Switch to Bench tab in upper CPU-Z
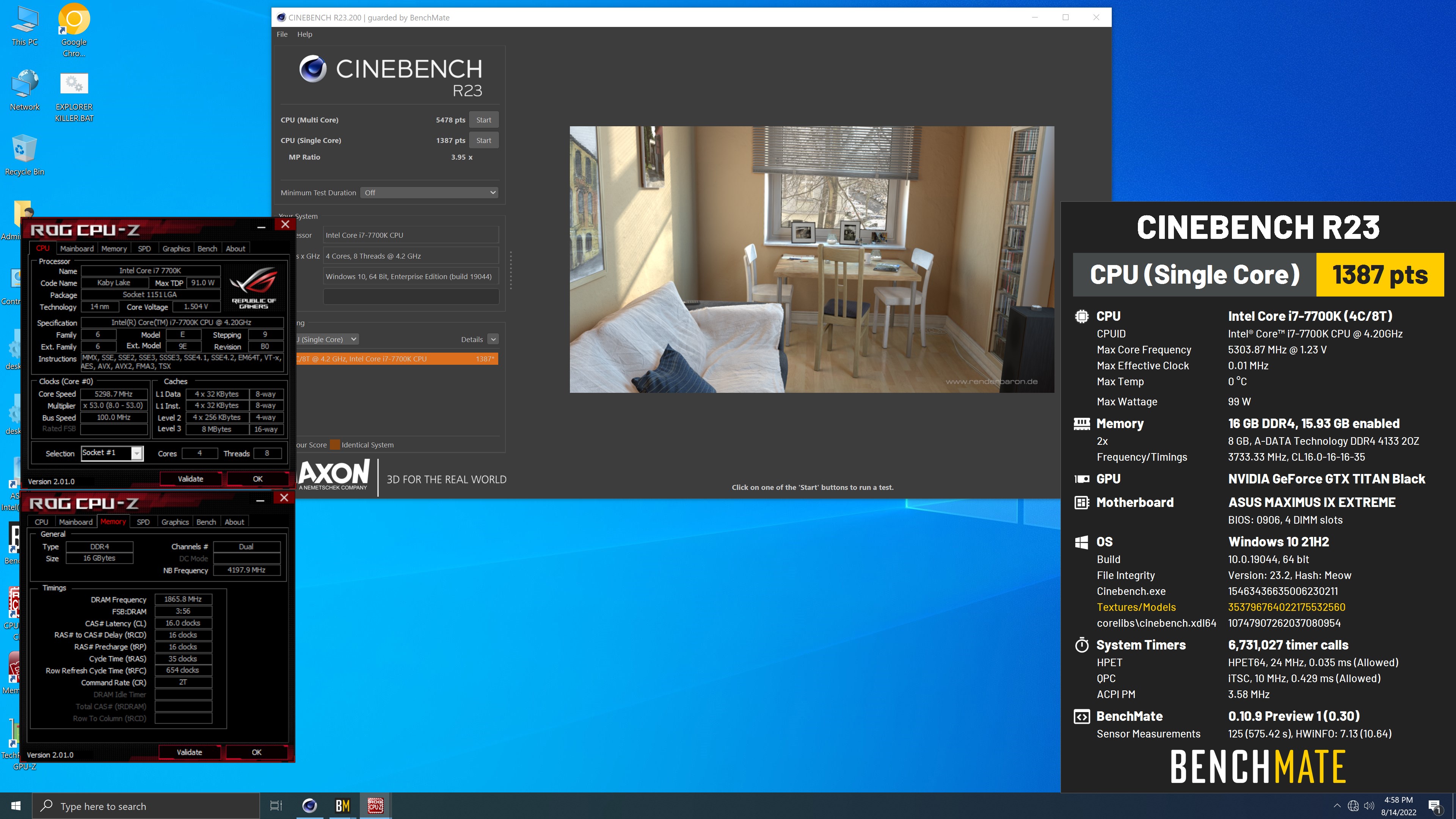Screen dimensions: 1456x819 [207, 249]
